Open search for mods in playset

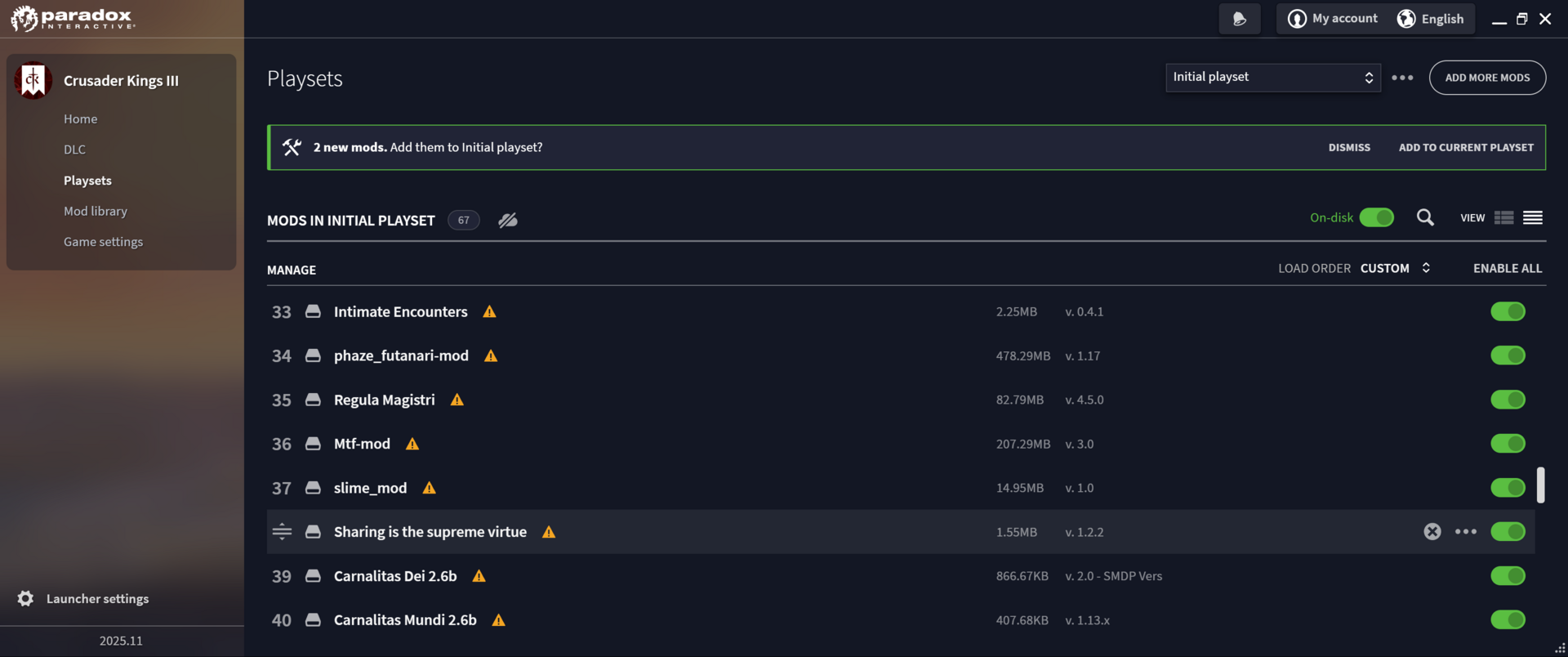coord(1425,217)
